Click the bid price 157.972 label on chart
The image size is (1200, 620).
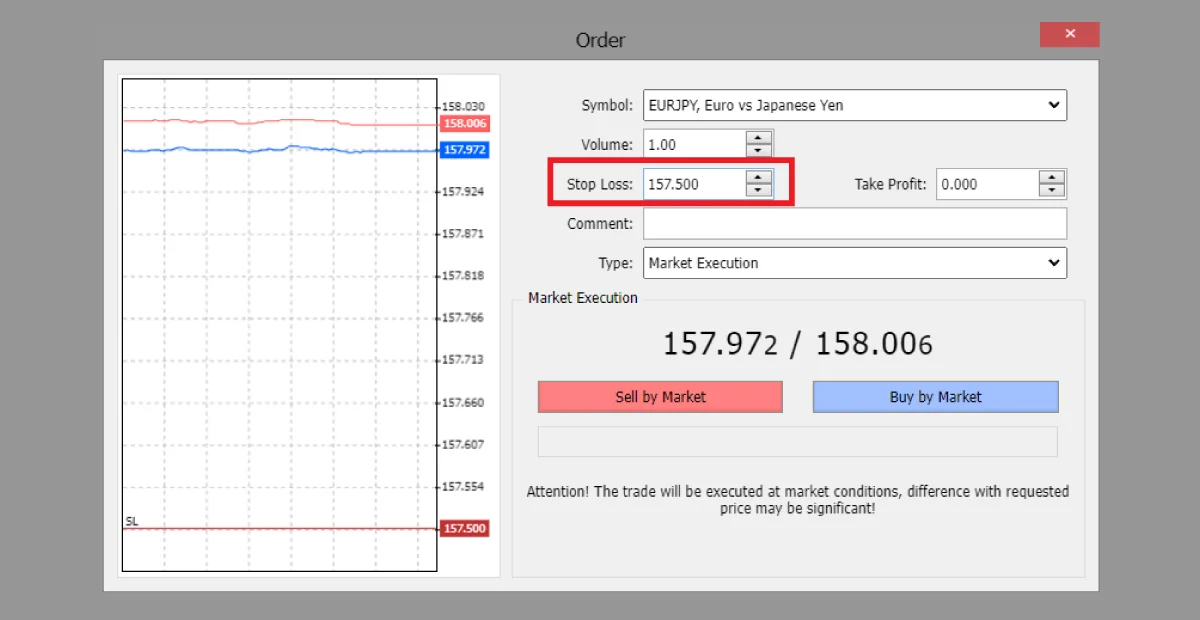464,150
